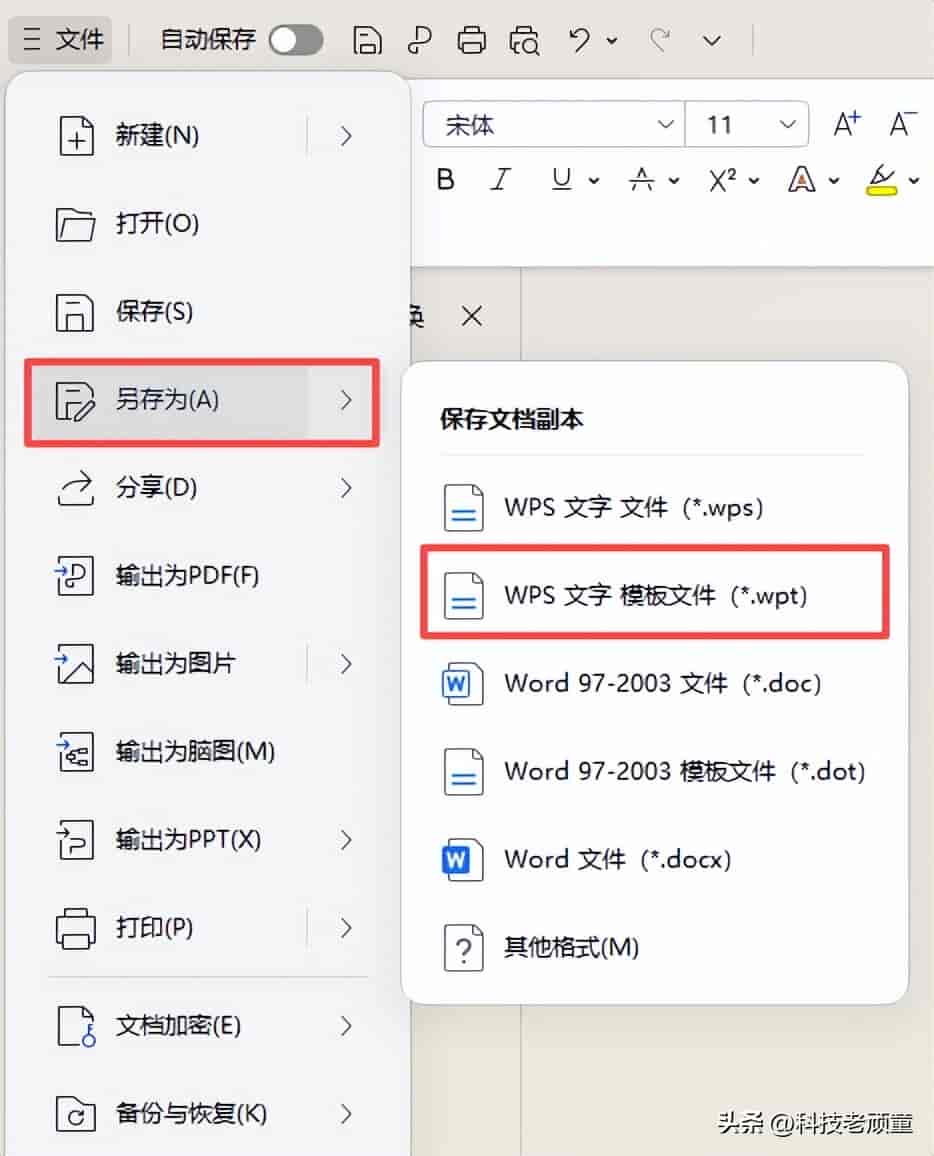The height and width of the screenshot is (1156, 934).
Task: Choose 输出为PPT(X) menu entry
Action: (203, 840)
